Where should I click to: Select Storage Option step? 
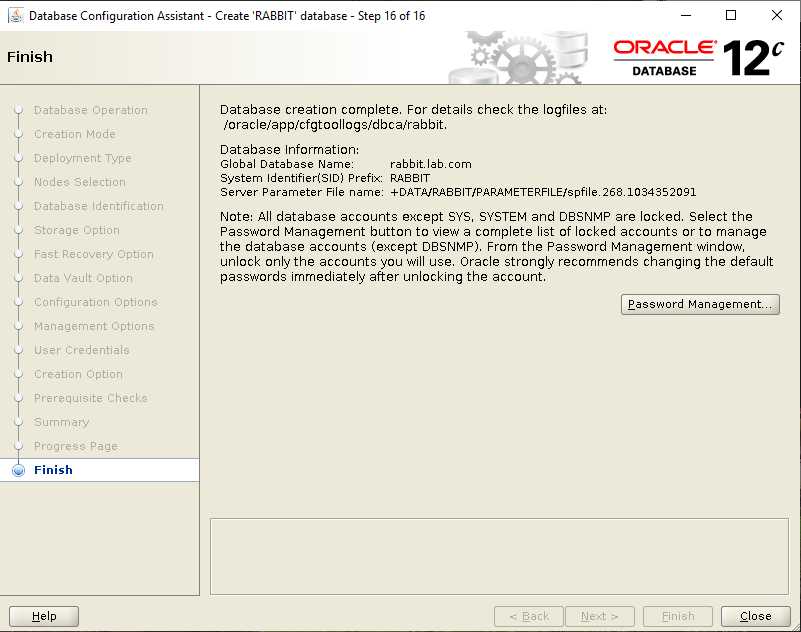pyautogui.click(x=77, y=230)
